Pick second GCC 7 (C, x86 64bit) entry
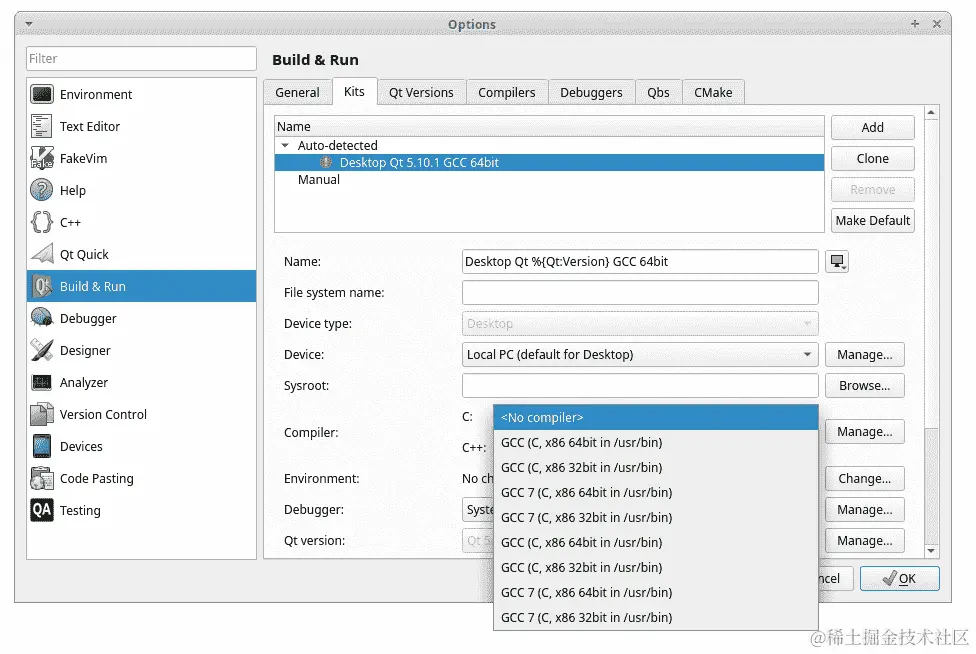This screenshot has width=976, height=654. click(x=655, y=592)
